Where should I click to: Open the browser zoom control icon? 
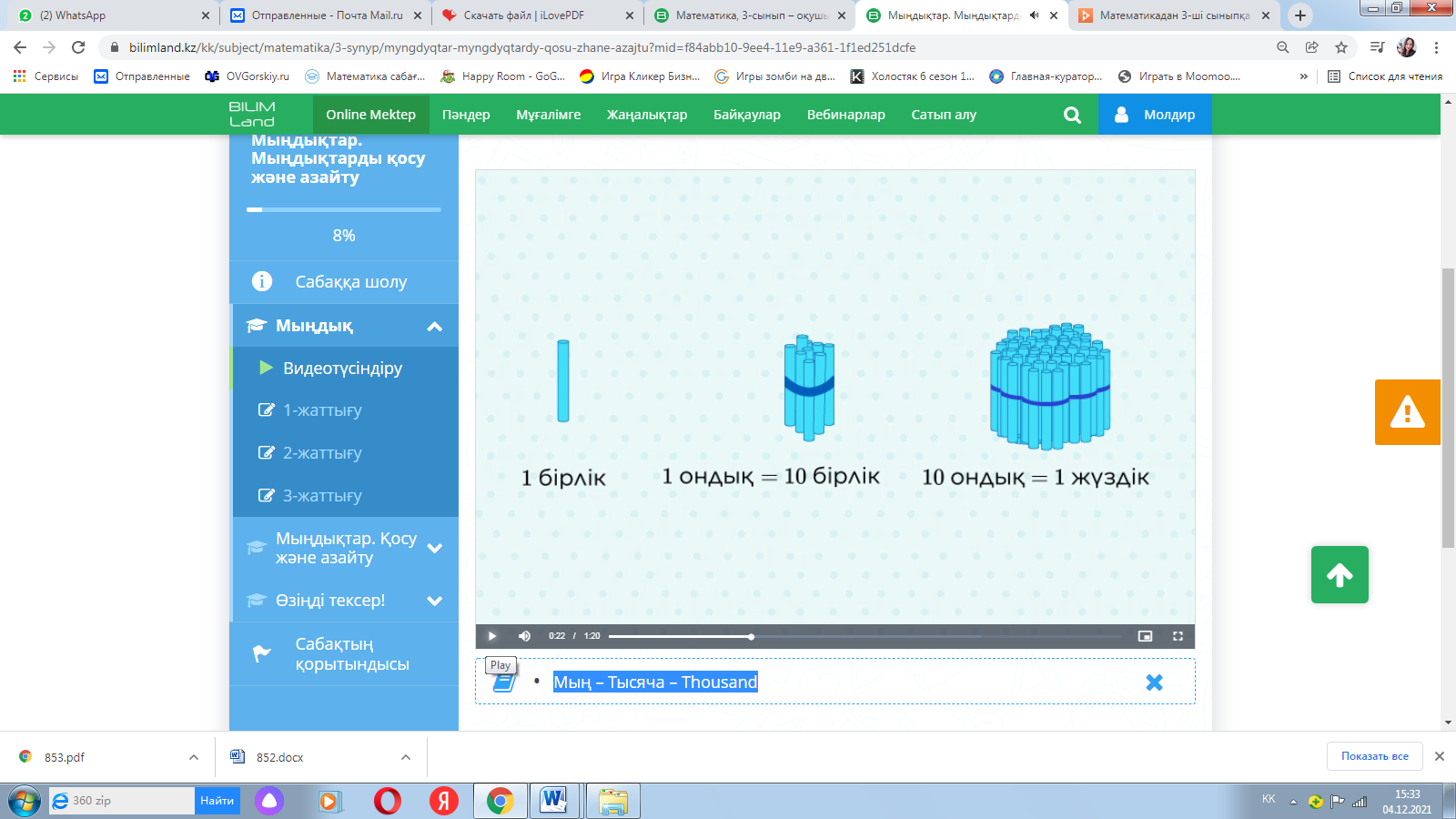[1283, 47]
